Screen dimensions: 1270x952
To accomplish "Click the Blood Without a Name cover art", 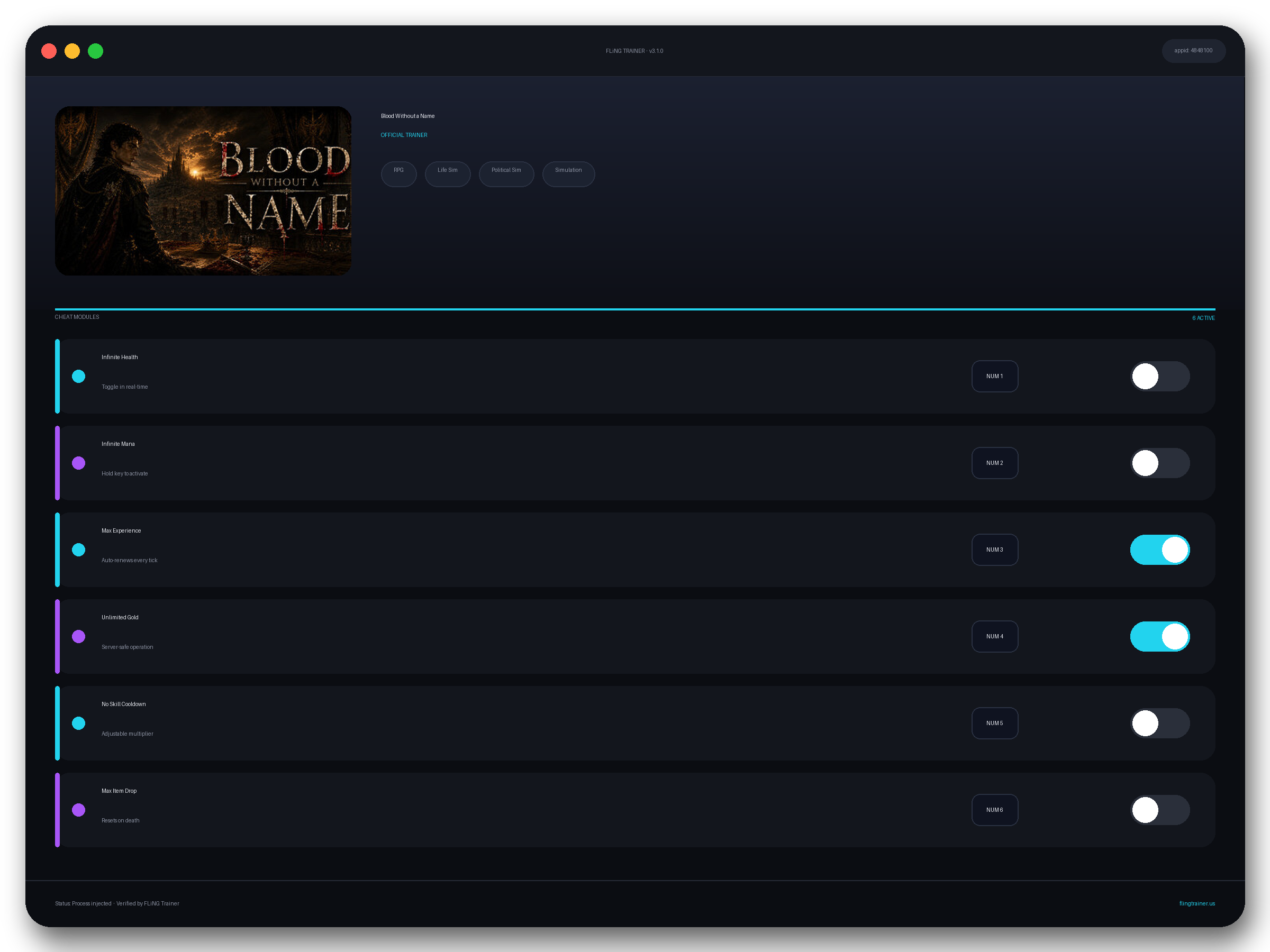I will [203, 190].
